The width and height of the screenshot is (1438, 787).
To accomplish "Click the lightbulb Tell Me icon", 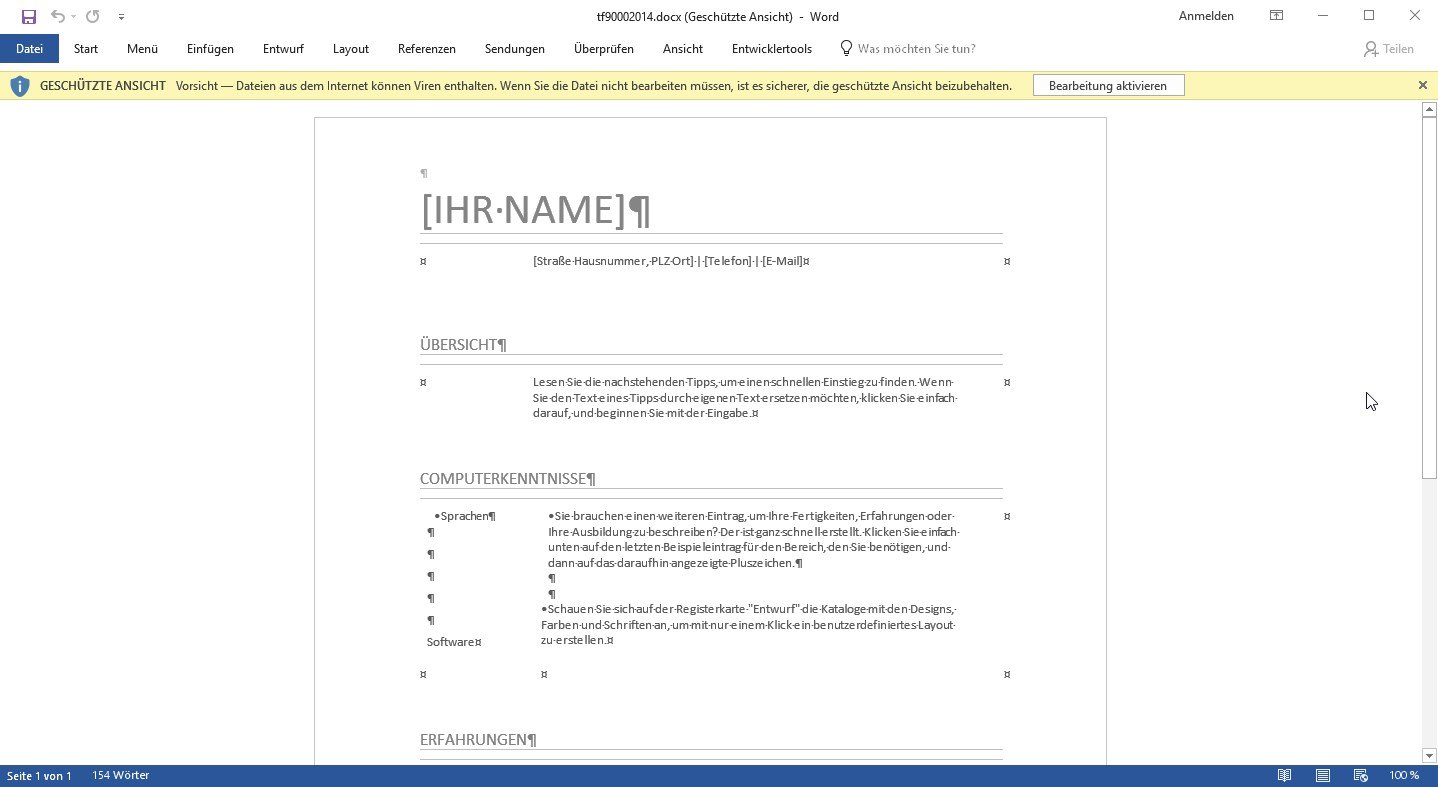I will (x=846, y=48).
